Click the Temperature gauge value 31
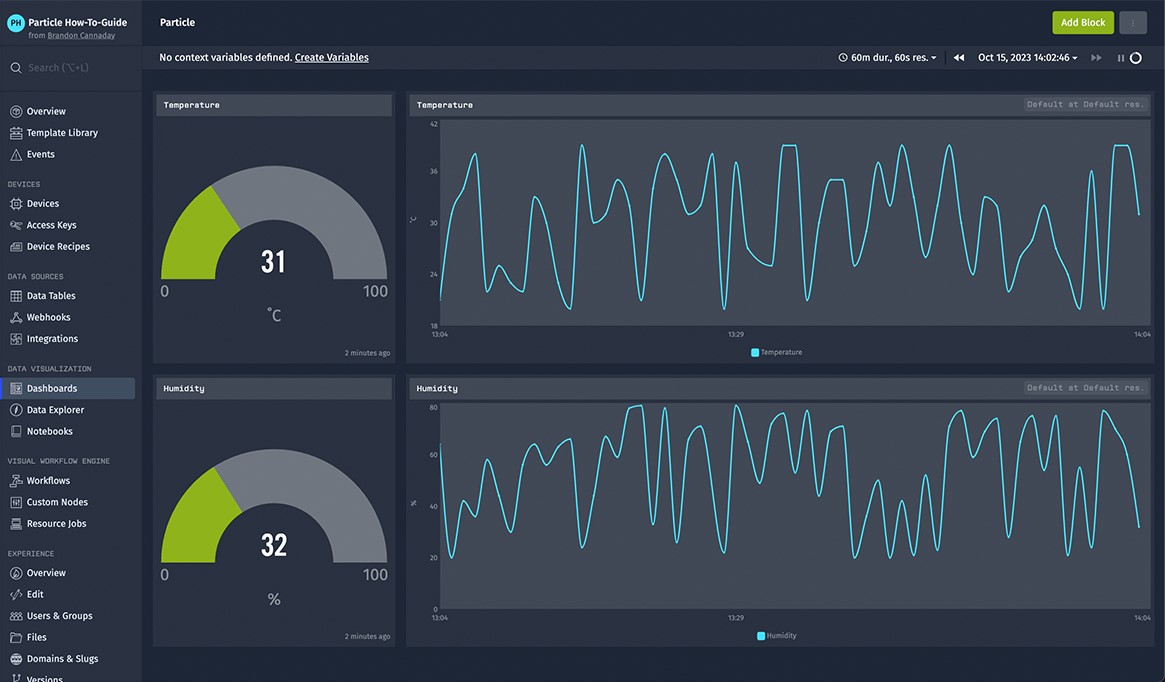 [x=273, y=262]
